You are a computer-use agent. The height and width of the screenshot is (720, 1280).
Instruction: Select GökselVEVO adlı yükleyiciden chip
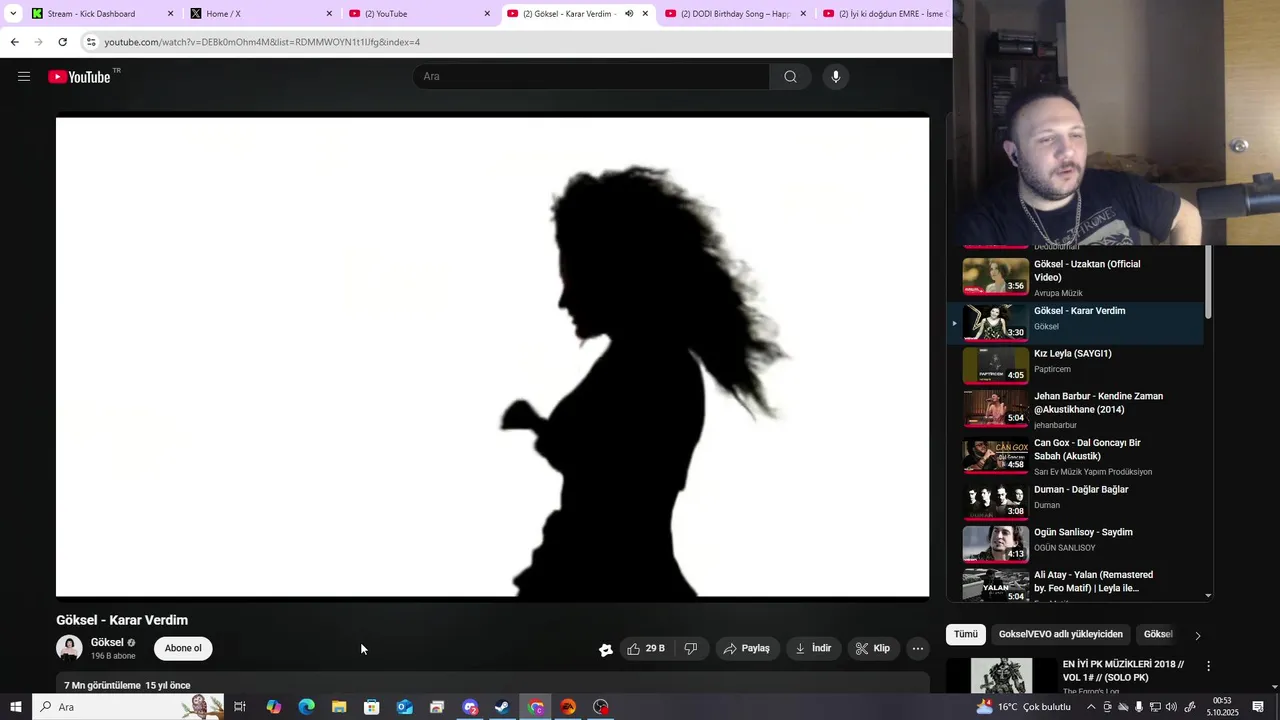click(1061, 634)
